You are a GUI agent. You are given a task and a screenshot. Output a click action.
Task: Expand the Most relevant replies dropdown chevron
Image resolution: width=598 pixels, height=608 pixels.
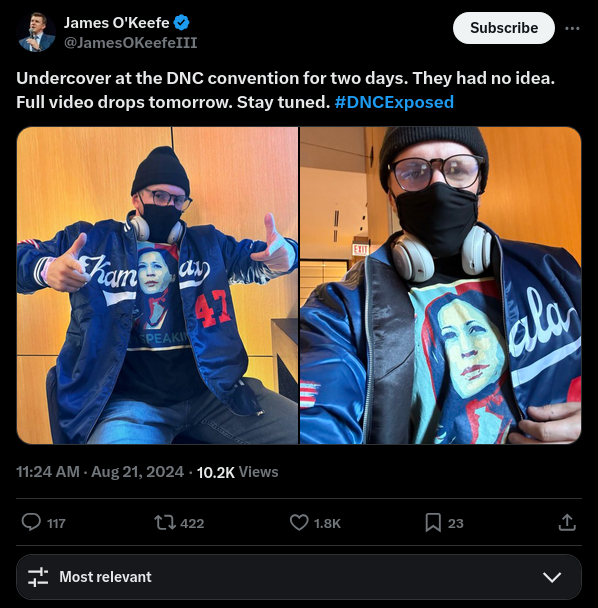[x=552, y=577]
